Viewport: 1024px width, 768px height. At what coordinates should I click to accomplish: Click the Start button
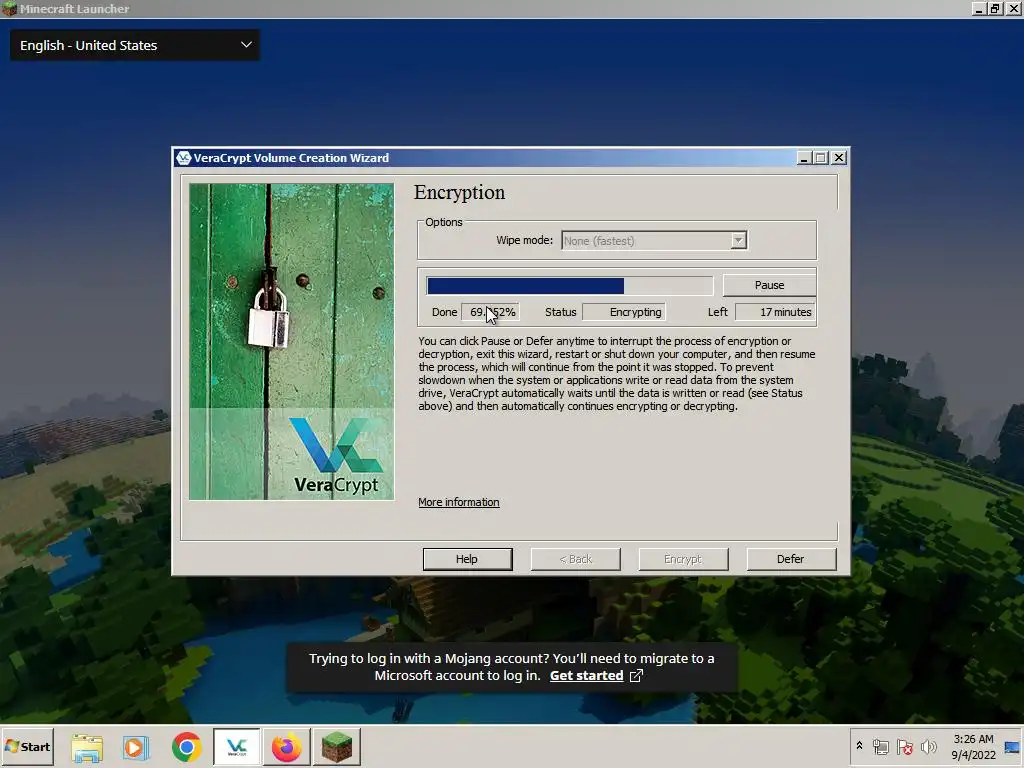click(x=27, y=746)
